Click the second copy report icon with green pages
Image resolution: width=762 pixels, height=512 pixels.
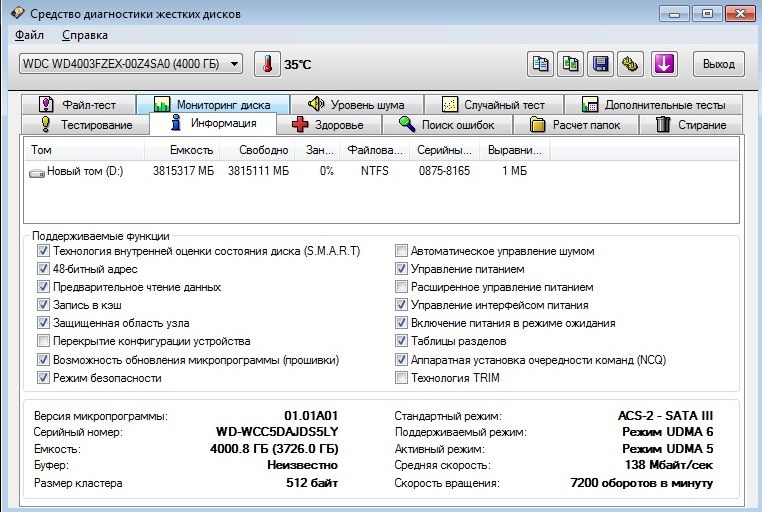[571, 64]
